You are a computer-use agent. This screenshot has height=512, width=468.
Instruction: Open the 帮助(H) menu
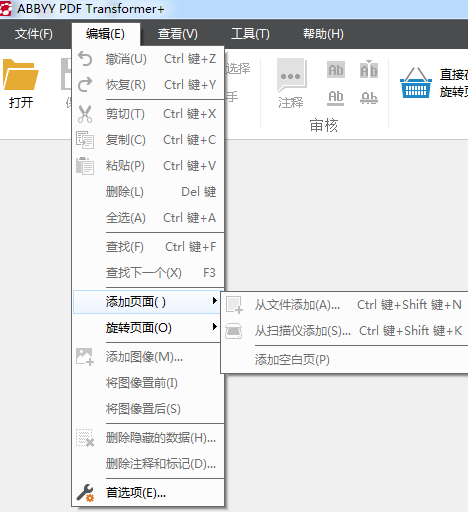pyautogui.click(x=323, y=34)
